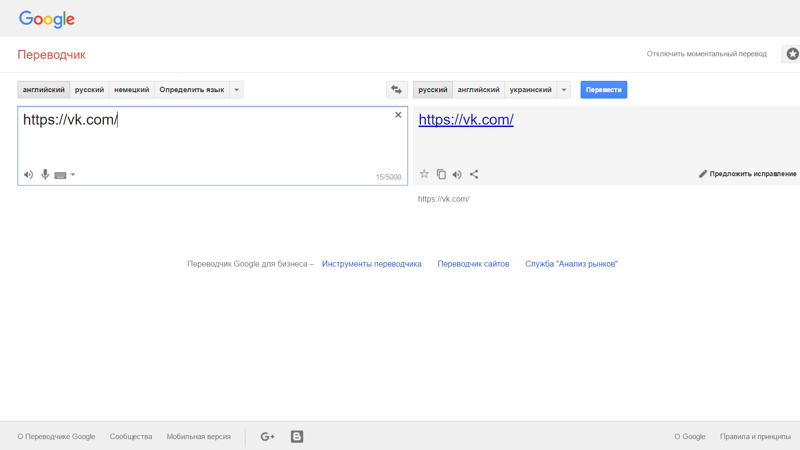Open the Google+ icon in footer
Screen dimensions: 800x450
(267, 437)
